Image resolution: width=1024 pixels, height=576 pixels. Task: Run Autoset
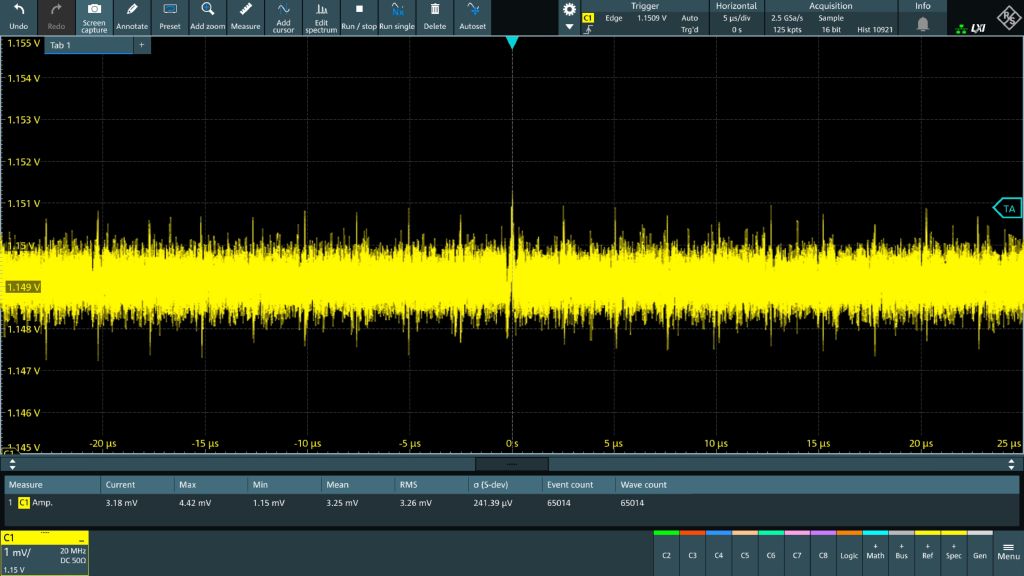(471, 16)
